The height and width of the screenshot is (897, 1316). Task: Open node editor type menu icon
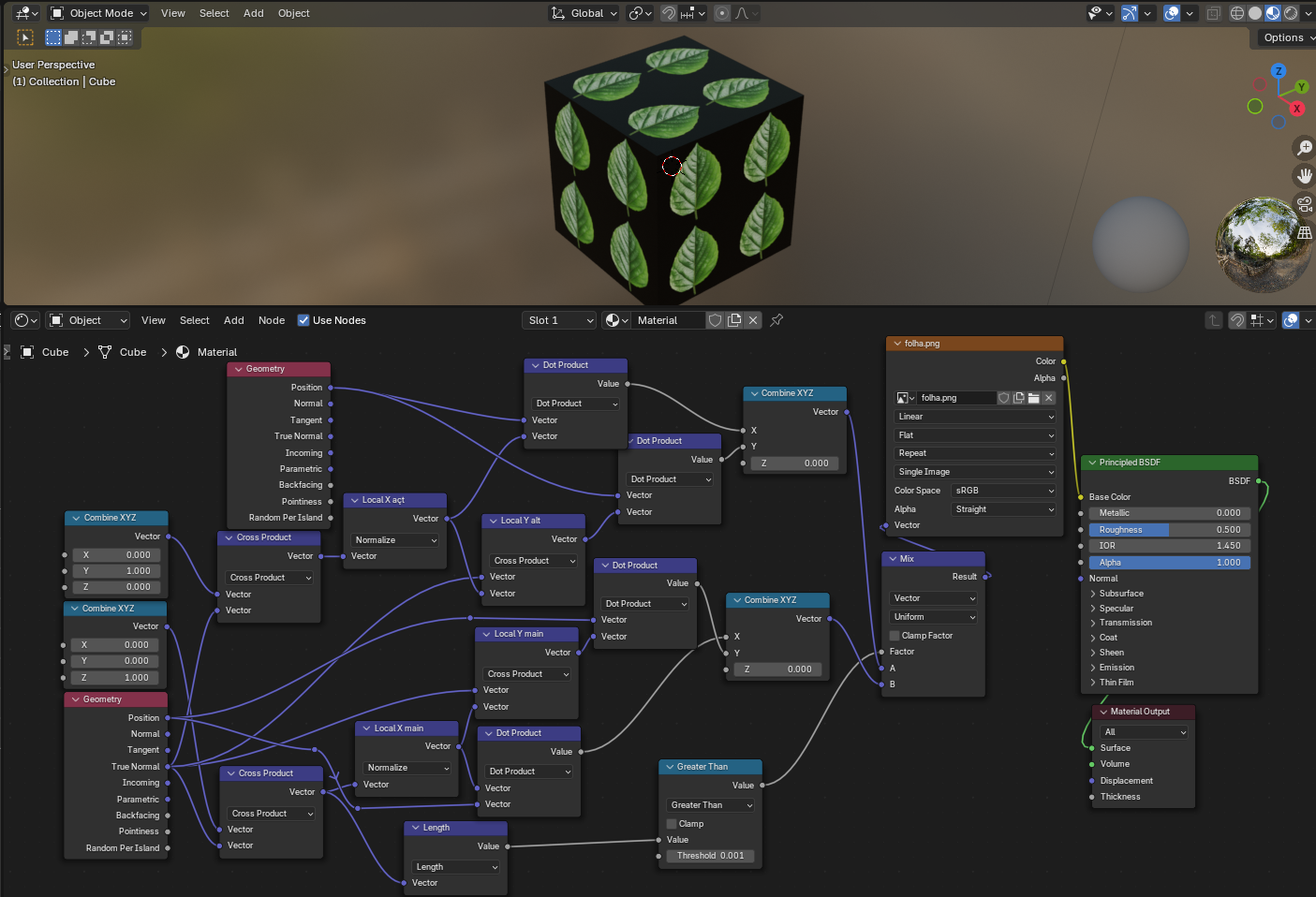click(x=25, y=320)
